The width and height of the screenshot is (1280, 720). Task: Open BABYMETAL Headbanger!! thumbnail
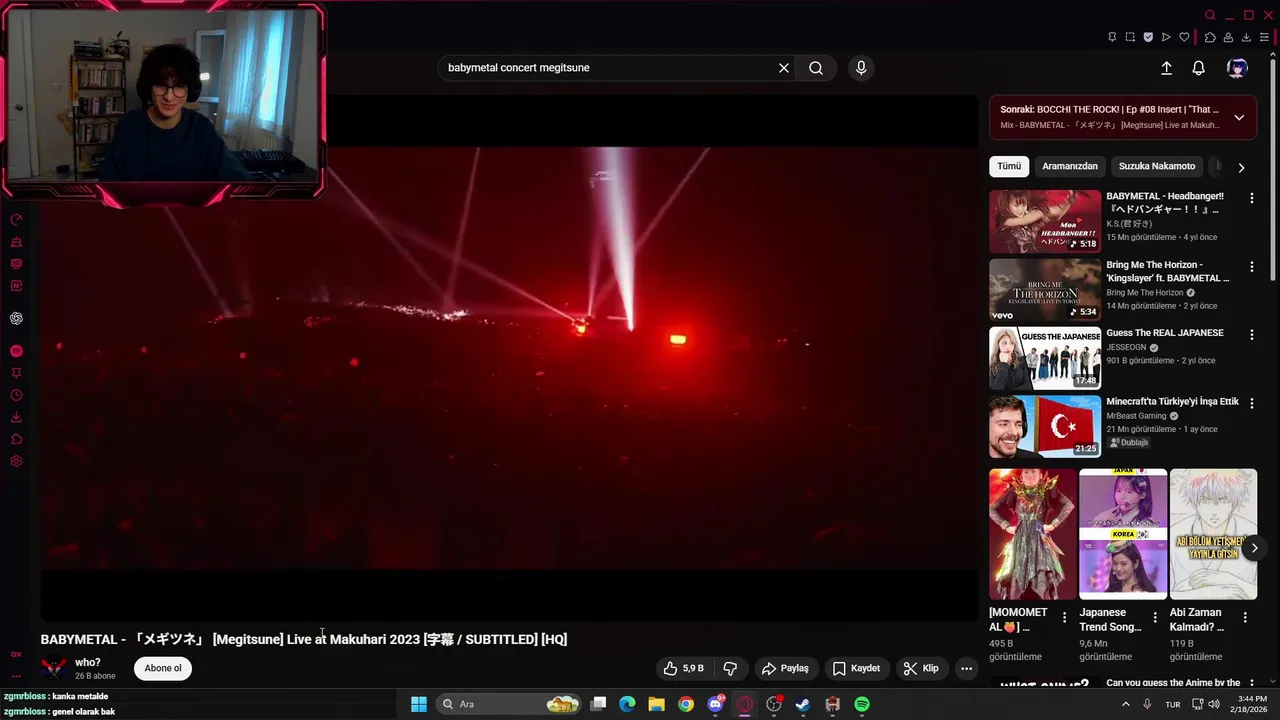pos(1045,221)
